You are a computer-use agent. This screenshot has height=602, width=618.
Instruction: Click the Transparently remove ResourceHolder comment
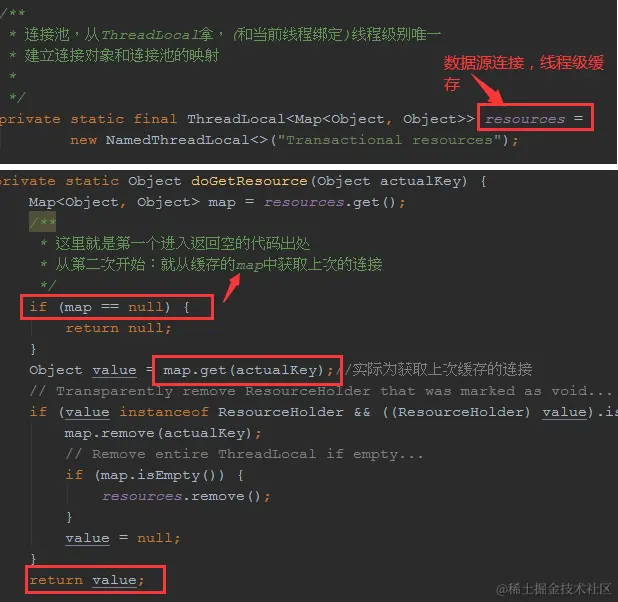(x=320, y=391)
